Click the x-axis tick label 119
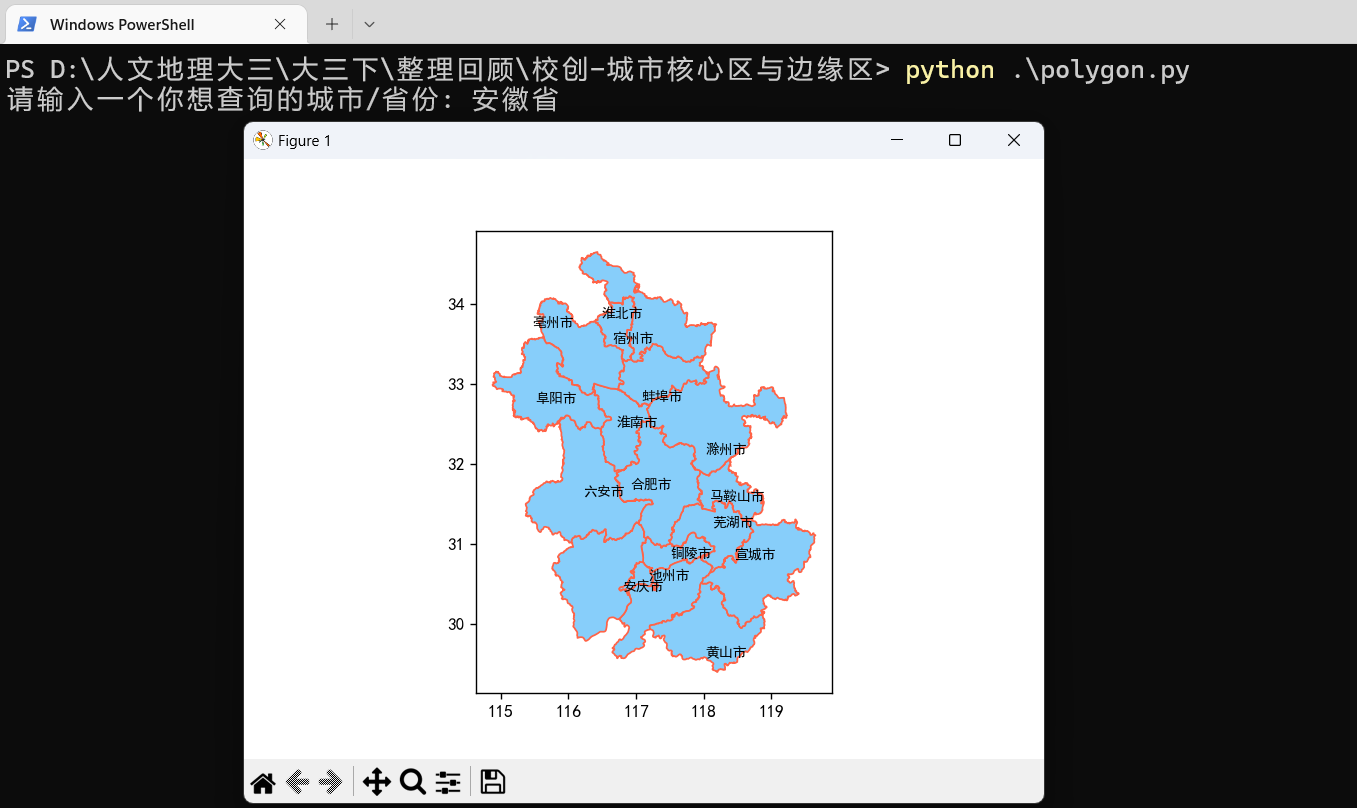 tap(771, 712)
